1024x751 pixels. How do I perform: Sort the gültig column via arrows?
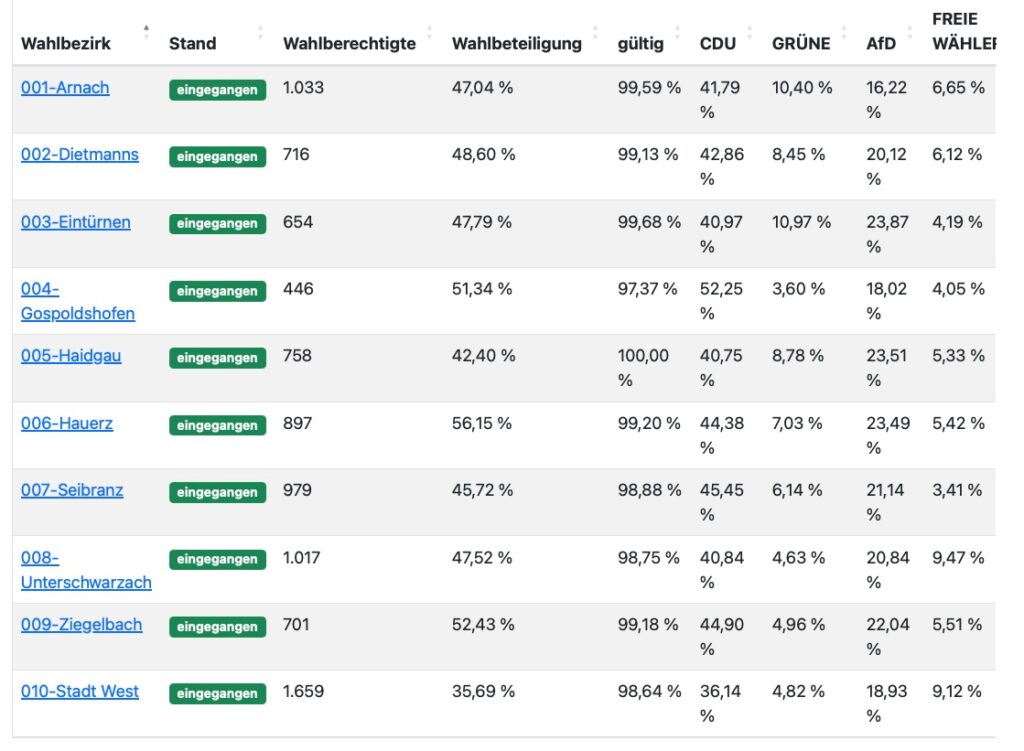(677, 31)
